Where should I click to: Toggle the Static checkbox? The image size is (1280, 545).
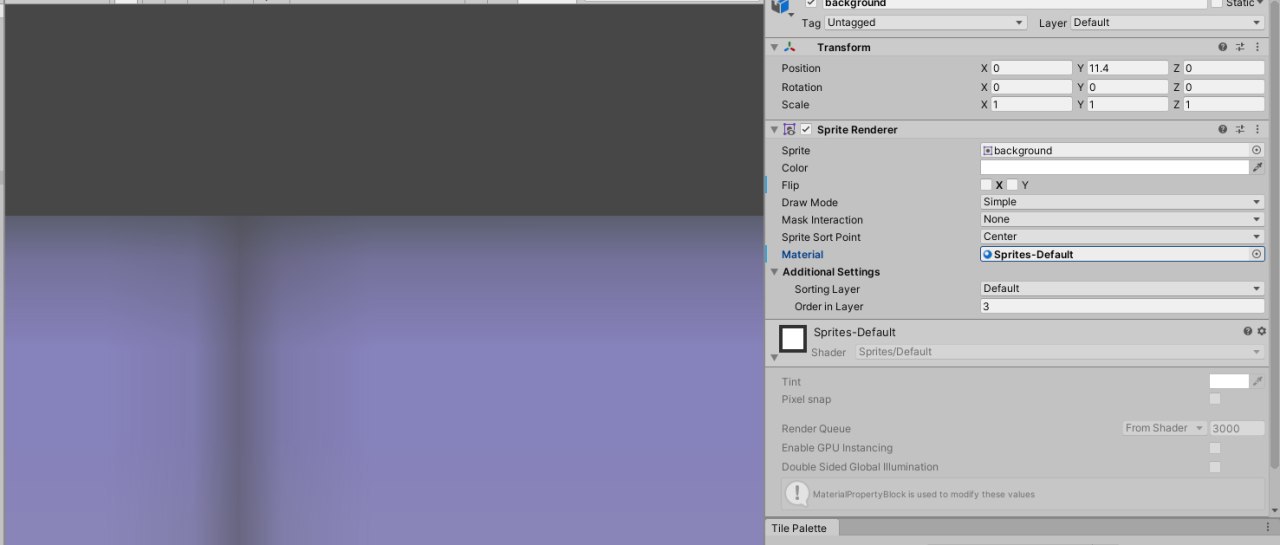tap(1216, 4)
